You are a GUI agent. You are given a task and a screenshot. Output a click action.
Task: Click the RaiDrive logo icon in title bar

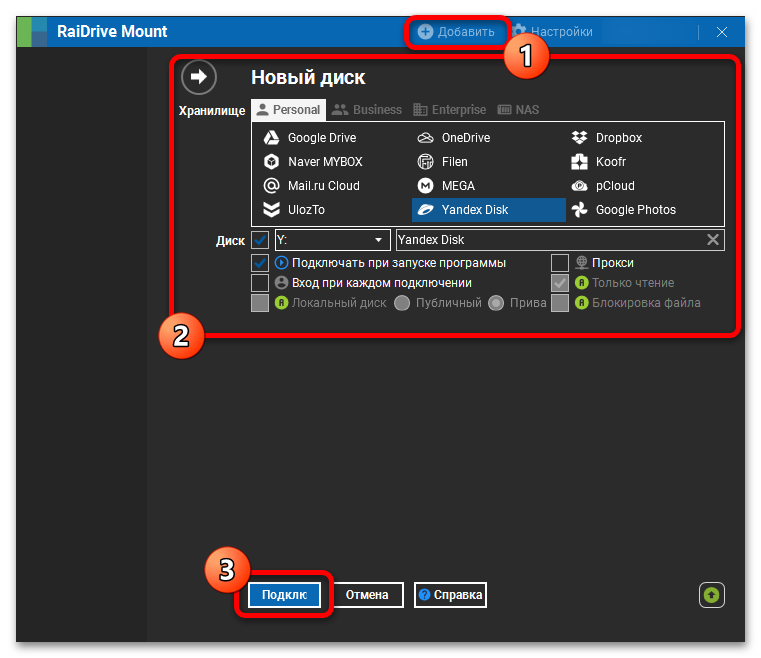point(32,32)
